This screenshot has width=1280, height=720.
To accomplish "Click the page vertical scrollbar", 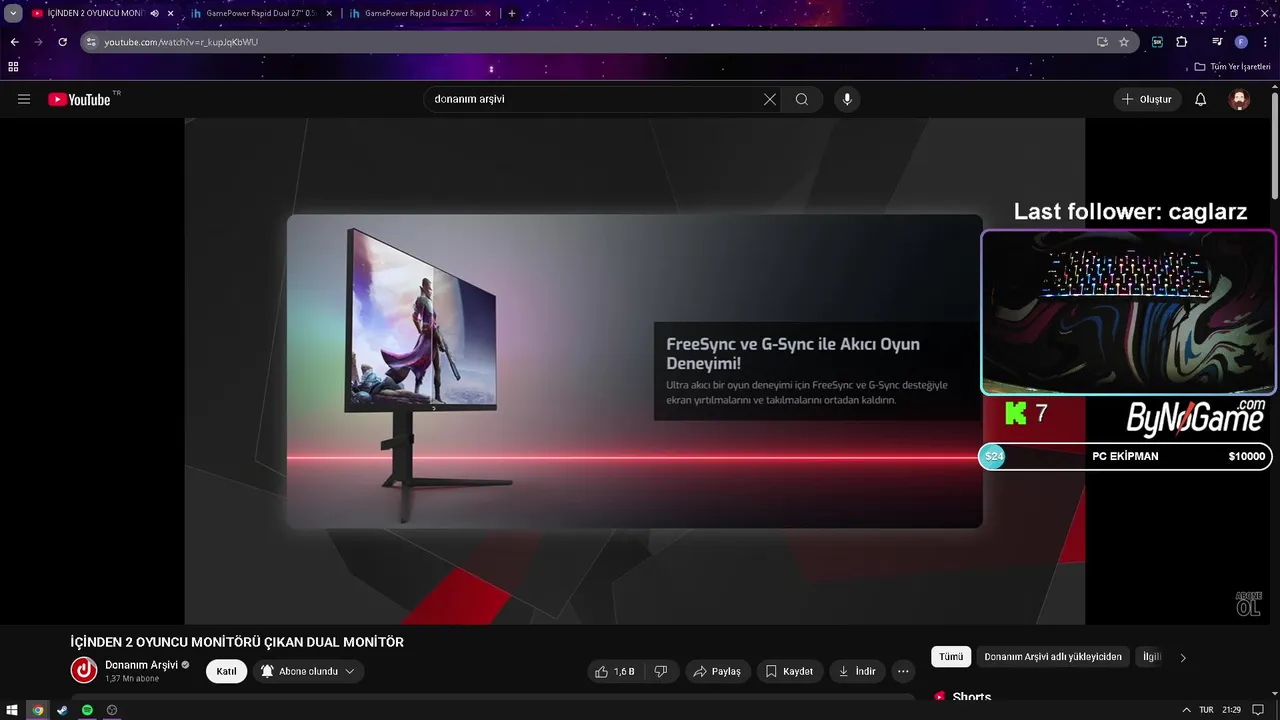I will pos(1275,145).
